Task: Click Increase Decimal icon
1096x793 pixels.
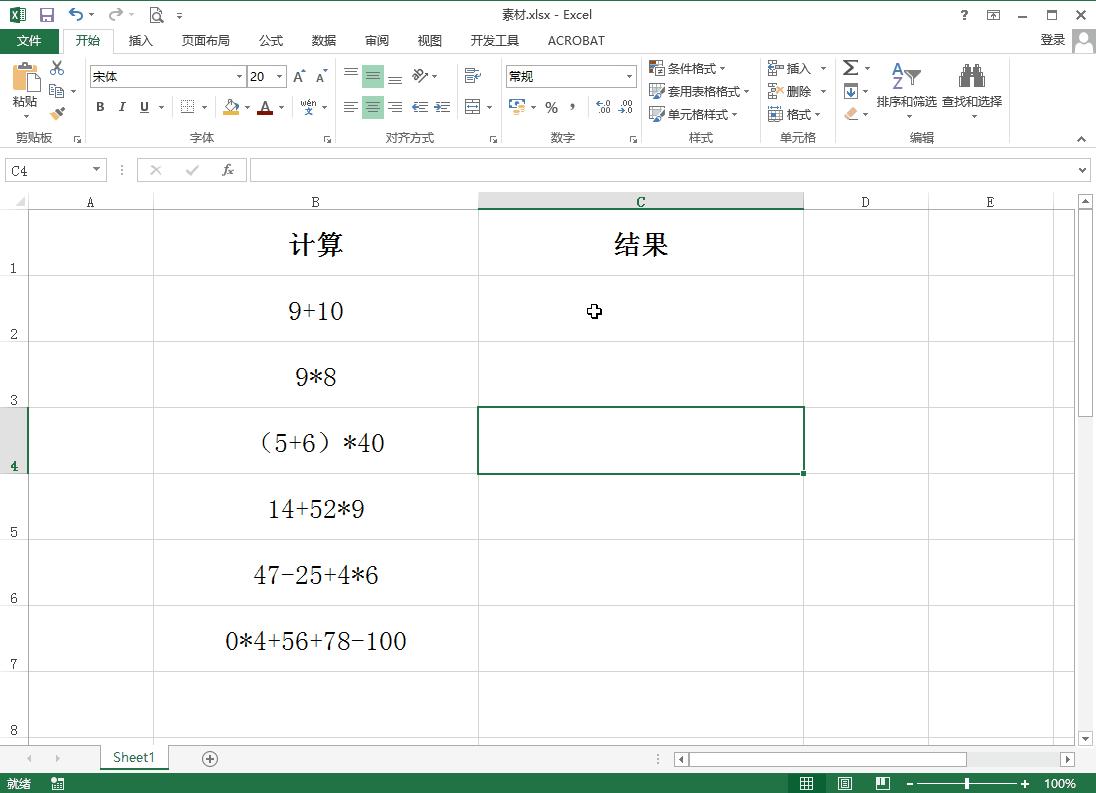Action: (x=603, y=107)
